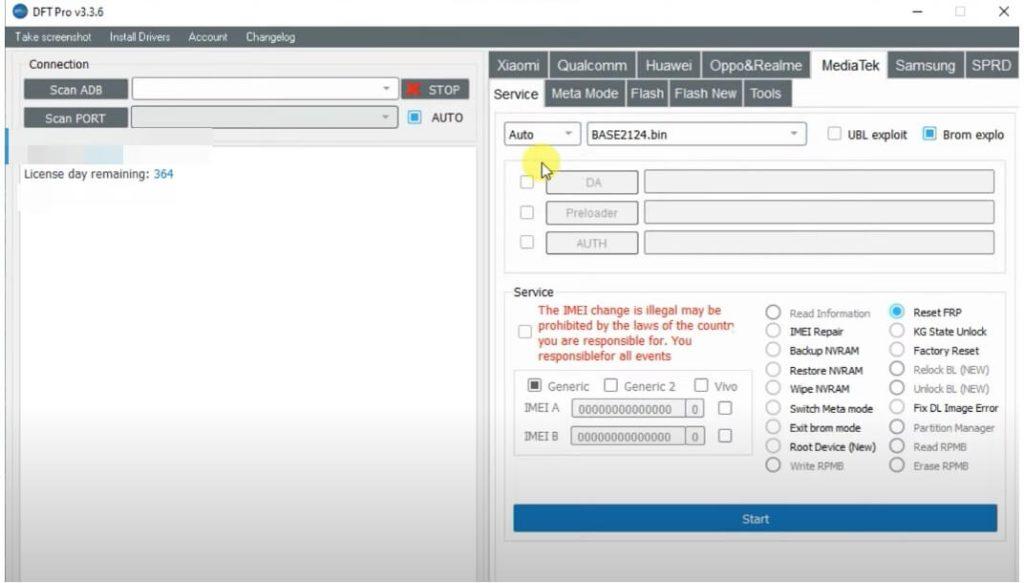Toggle the UBL exploit checkbox
The height and width of the screenshot is (583, 1024).
834,134
